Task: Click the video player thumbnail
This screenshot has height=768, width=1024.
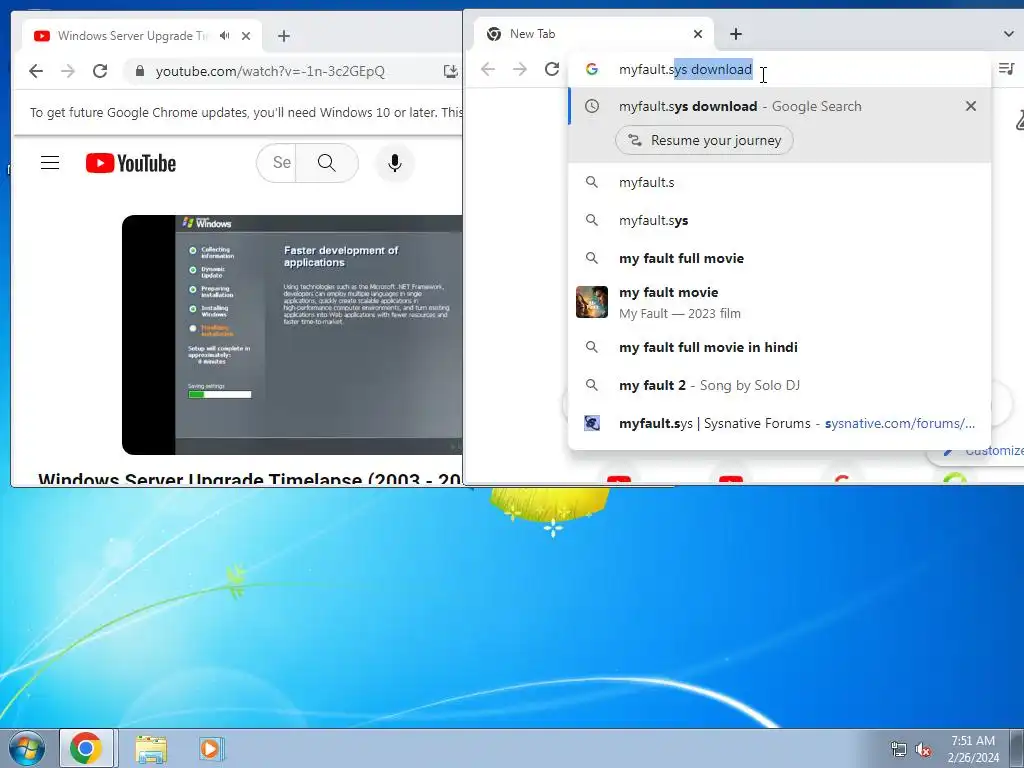Action: (292, 334)
